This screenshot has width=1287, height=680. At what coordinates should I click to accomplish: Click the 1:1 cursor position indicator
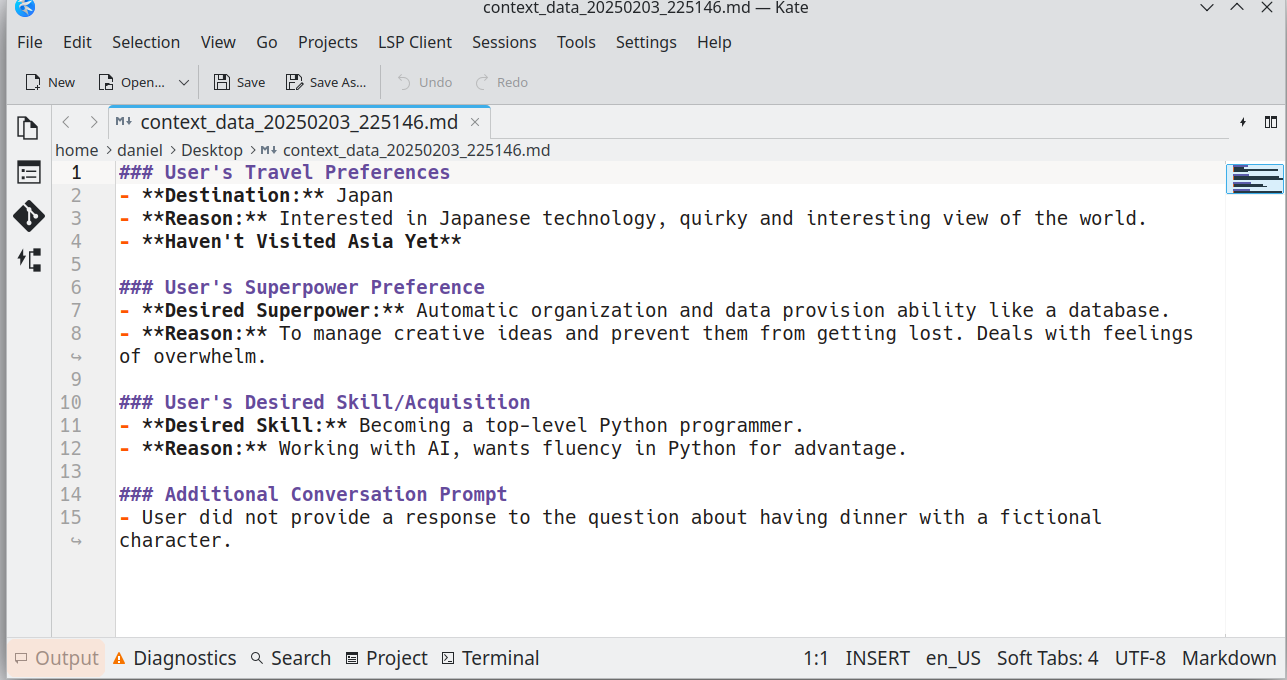pyautogui.click(x=816, y=658)
